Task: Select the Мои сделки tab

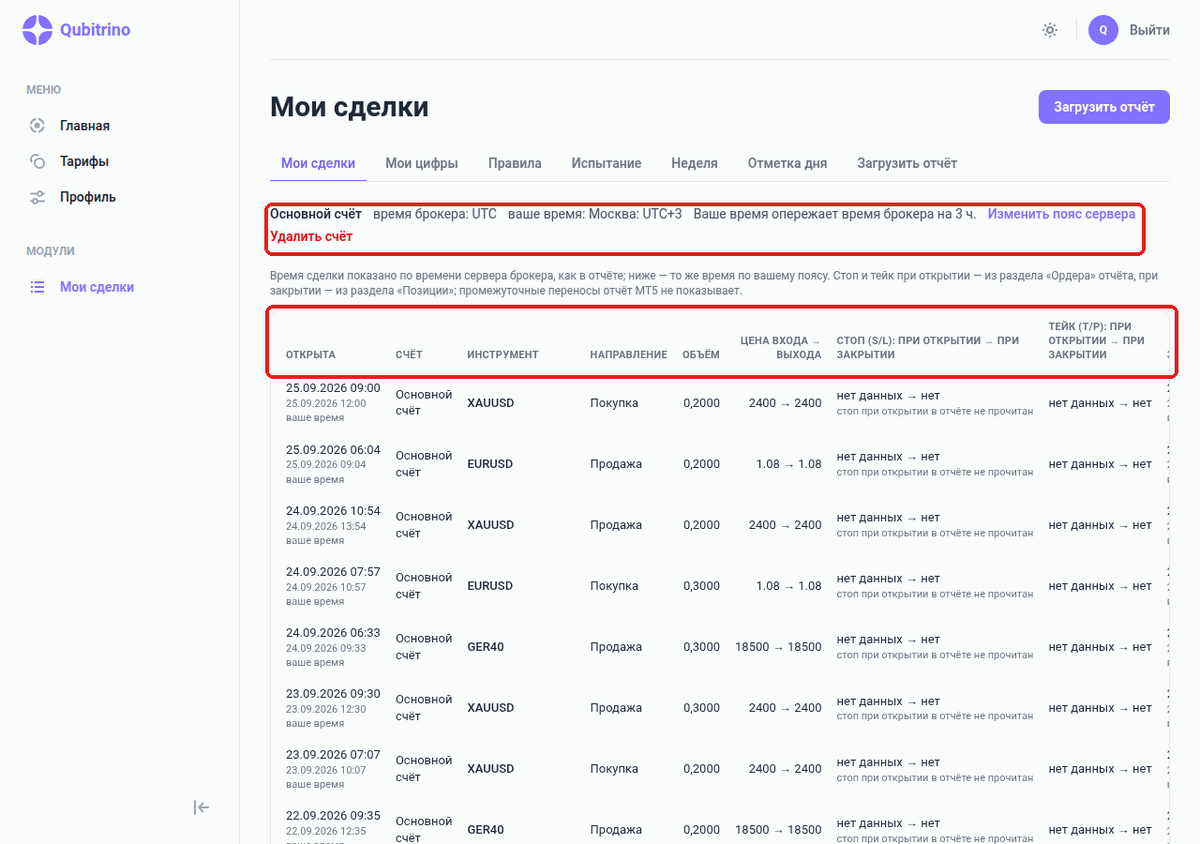Action: (x=318, y=163)
